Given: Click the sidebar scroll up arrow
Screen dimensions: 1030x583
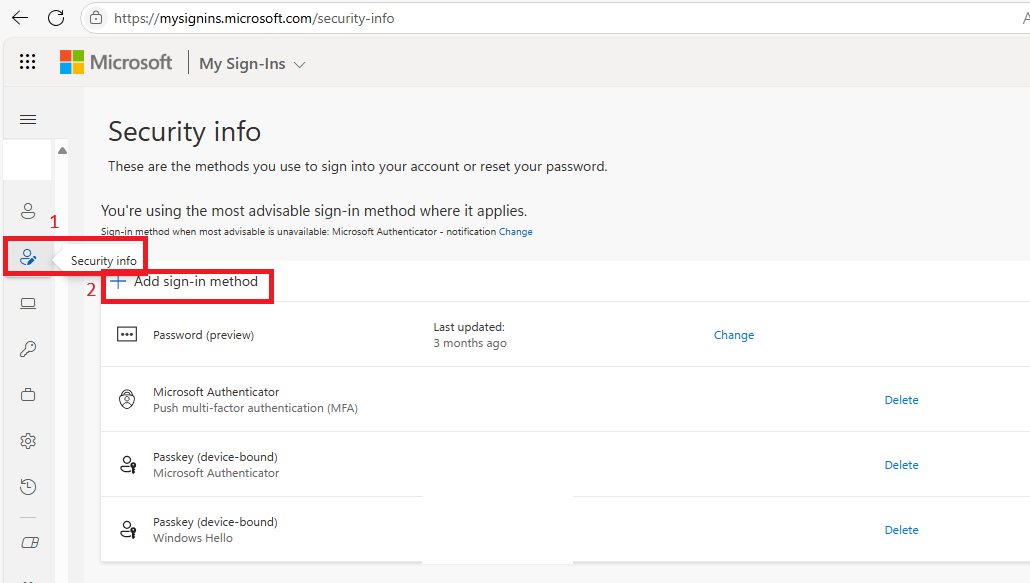Looking at the screenshot, I should 62,150.
